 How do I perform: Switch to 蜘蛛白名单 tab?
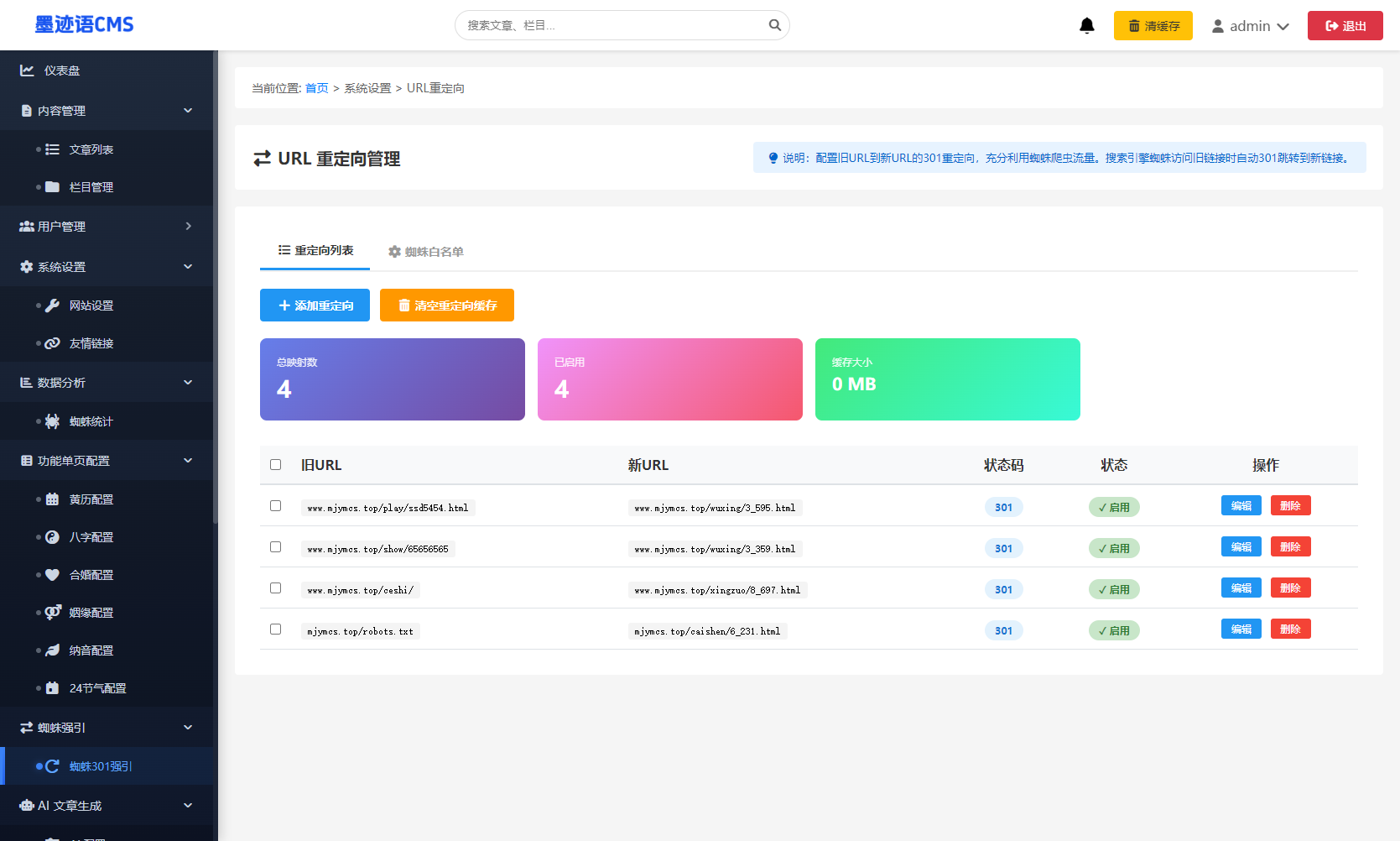tap(425, 252)
